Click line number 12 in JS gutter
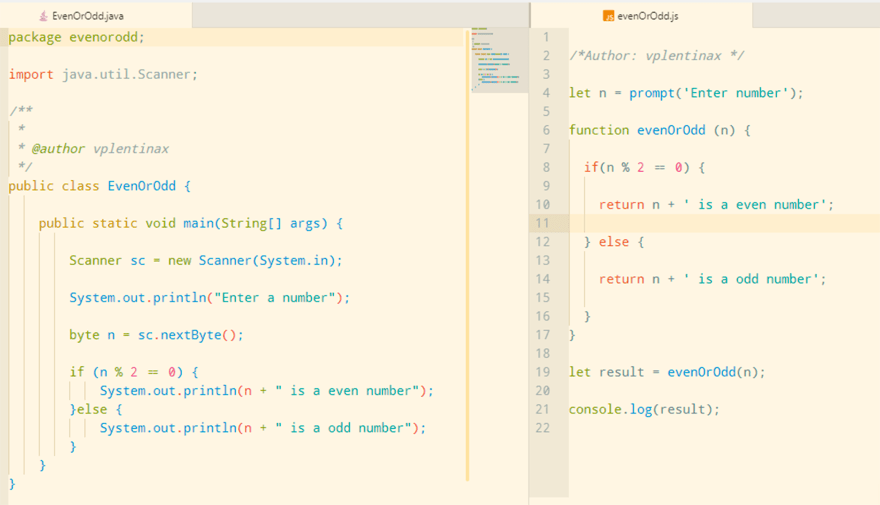 coord(542,242)
